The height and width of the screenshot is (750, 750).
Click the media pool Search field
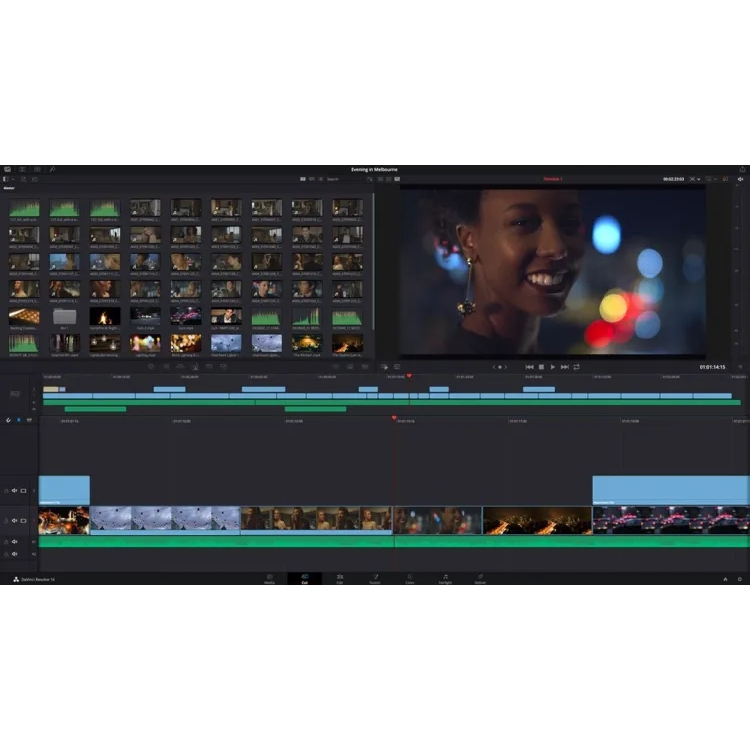click(344, 179)
